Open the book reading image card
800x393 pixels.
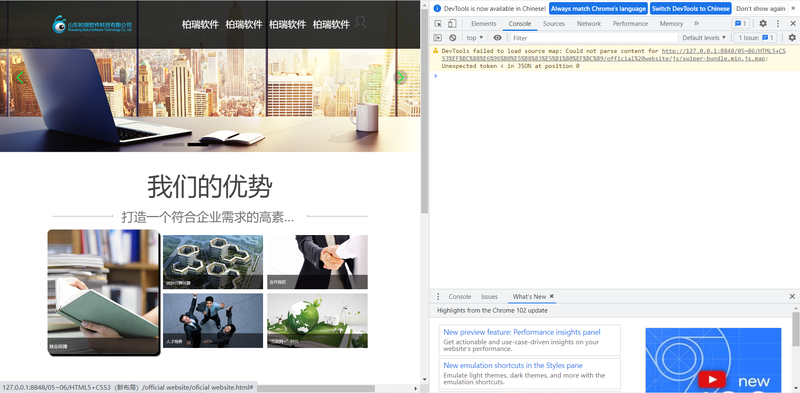tap(104, 291)
